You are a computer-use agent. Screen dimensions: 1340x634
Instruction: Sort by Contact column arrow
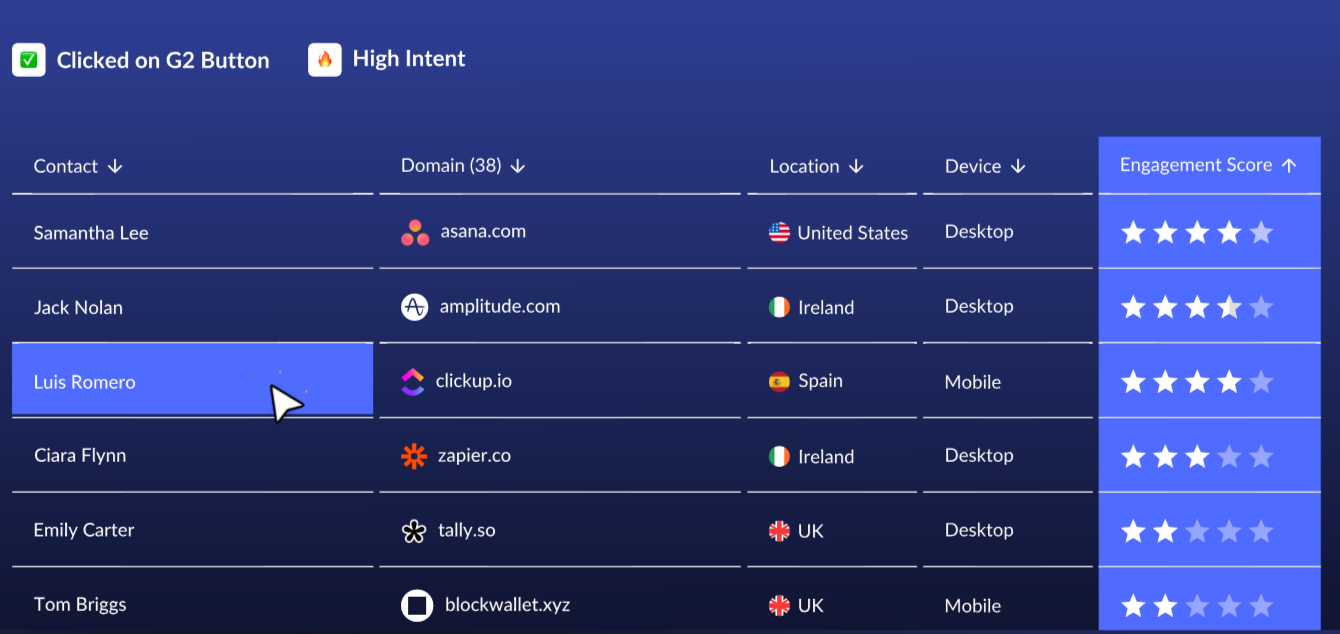(115, 166)
